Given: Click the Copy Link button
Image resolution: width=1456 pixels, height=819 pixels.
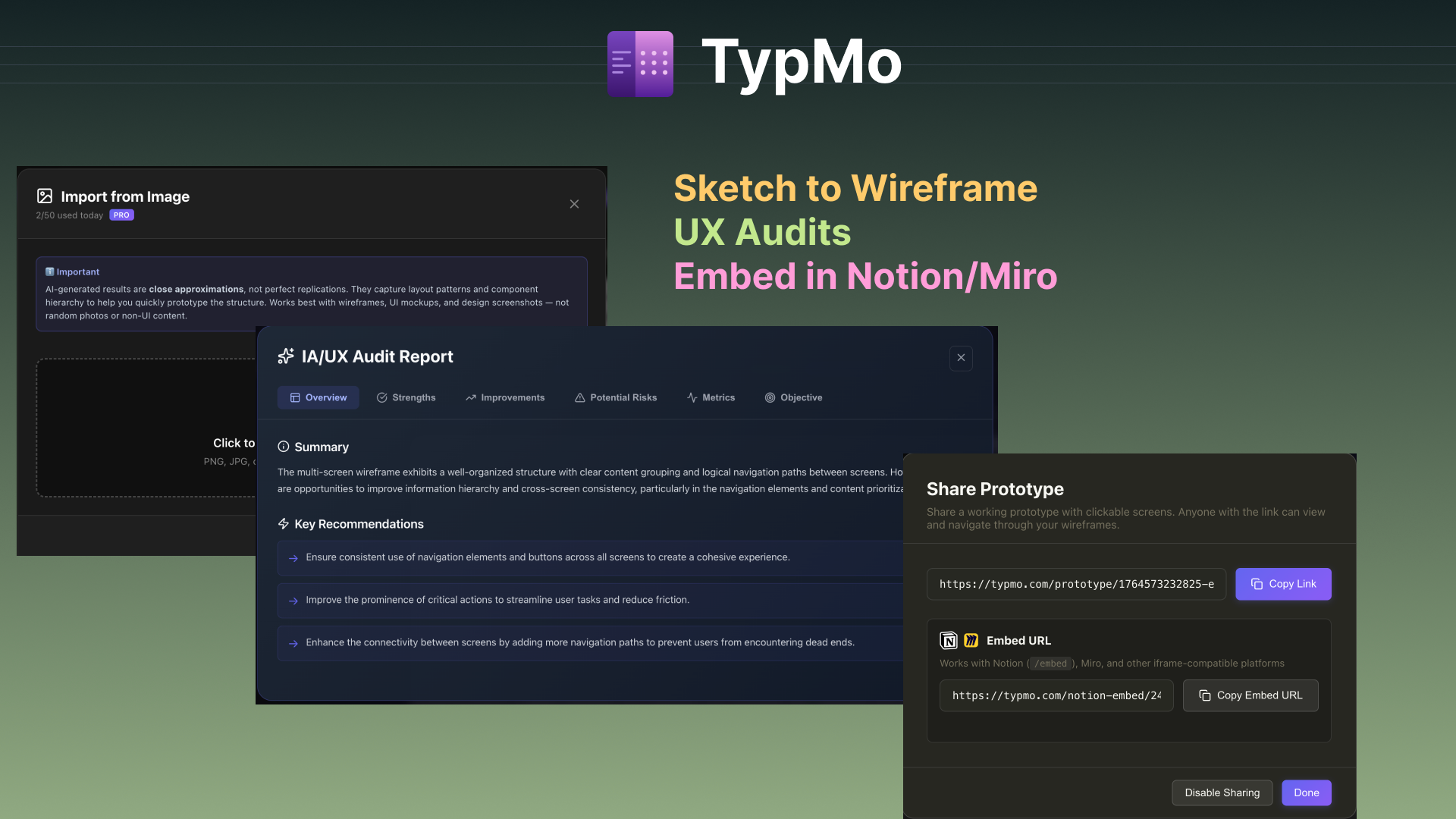Looking at the screenshot, I should click(x=1283, y=584).
